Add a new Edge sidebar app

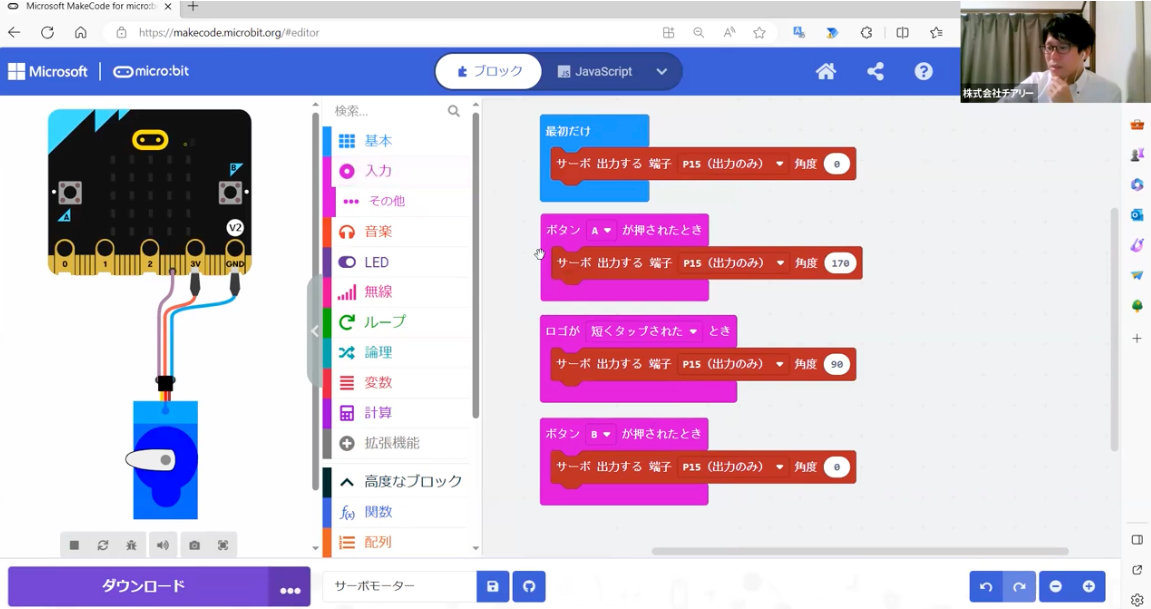click(1137, 338)
